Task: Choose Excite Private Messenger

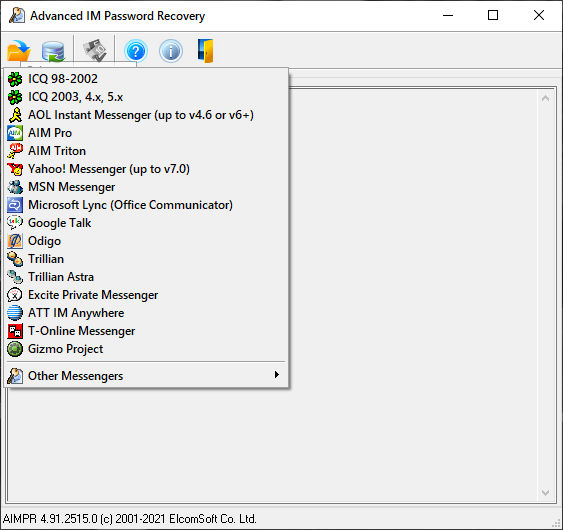Action: point(146,295)
